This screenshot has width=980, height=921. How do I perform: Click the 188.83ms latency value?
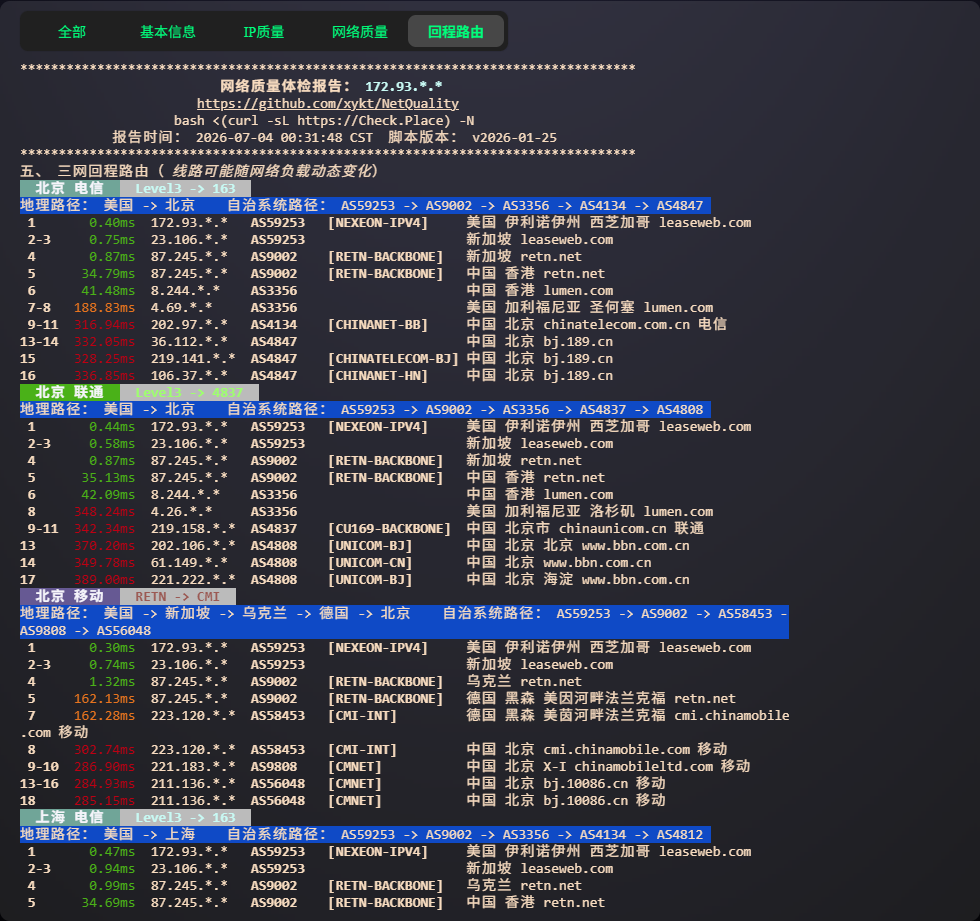104,307
